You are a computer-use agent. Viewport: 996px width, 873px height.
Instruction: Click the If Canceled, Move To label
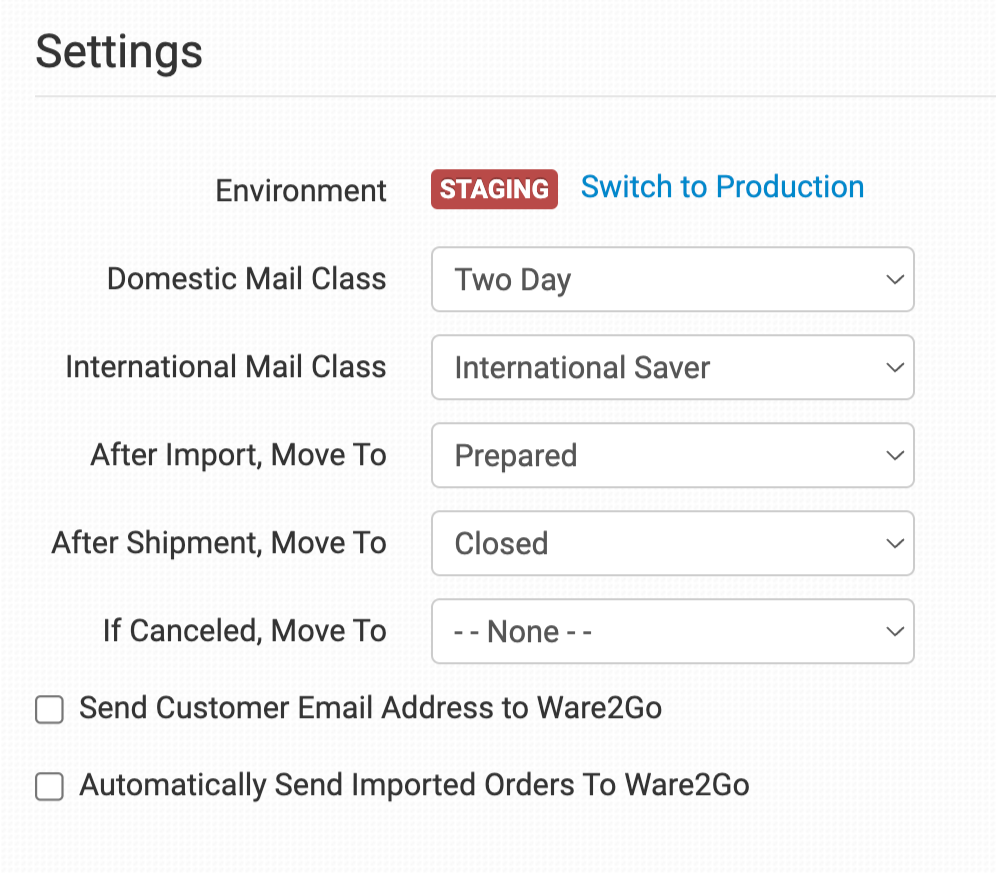(244, 631)
